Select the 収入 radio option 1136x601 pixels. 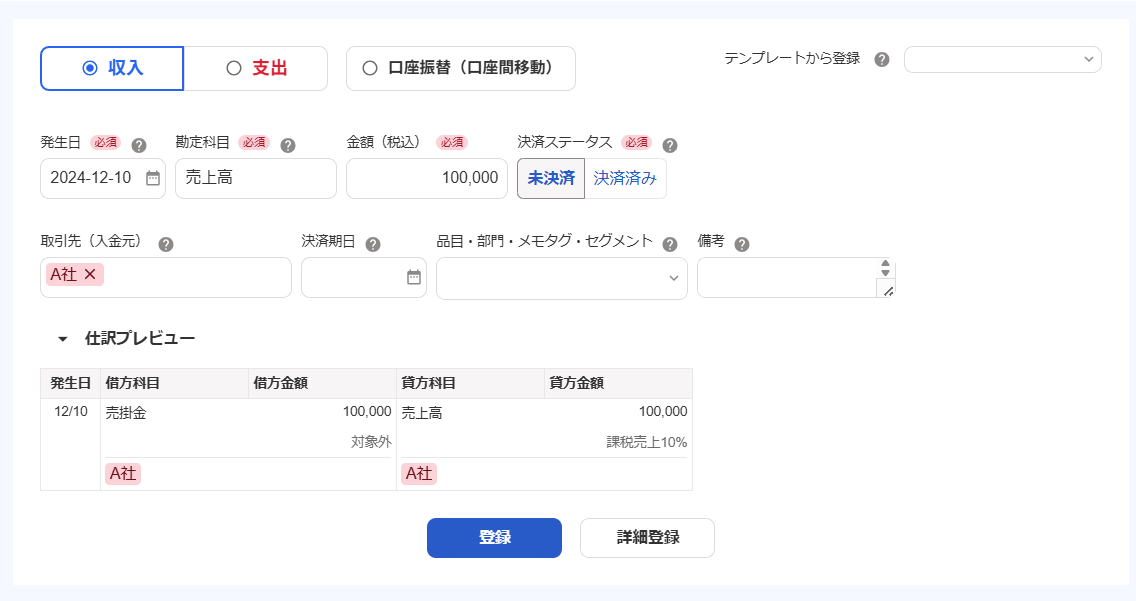pos(112,68)
